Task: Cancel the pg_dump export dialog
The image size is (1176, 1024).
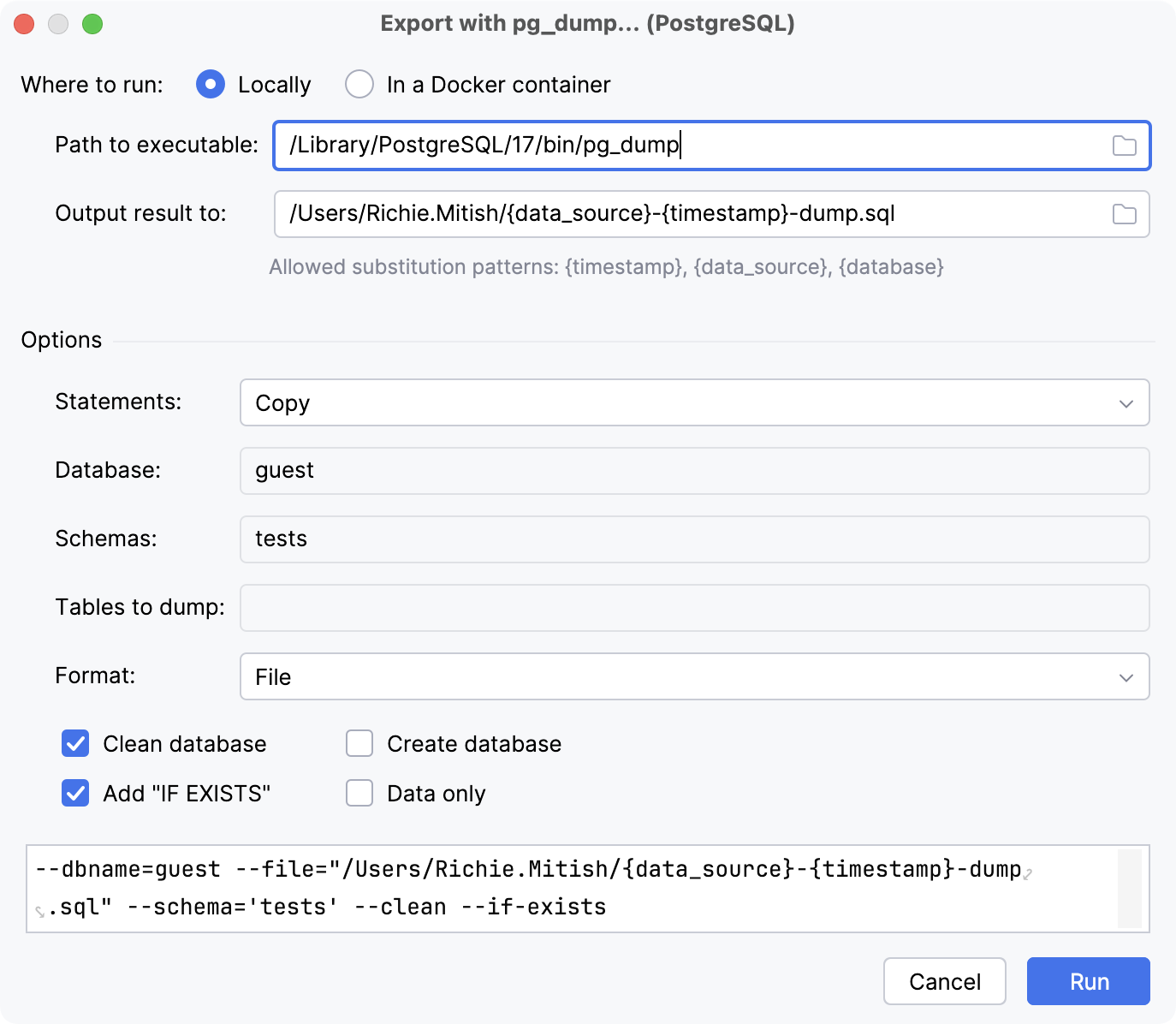Action: click(x=944, y=981)
